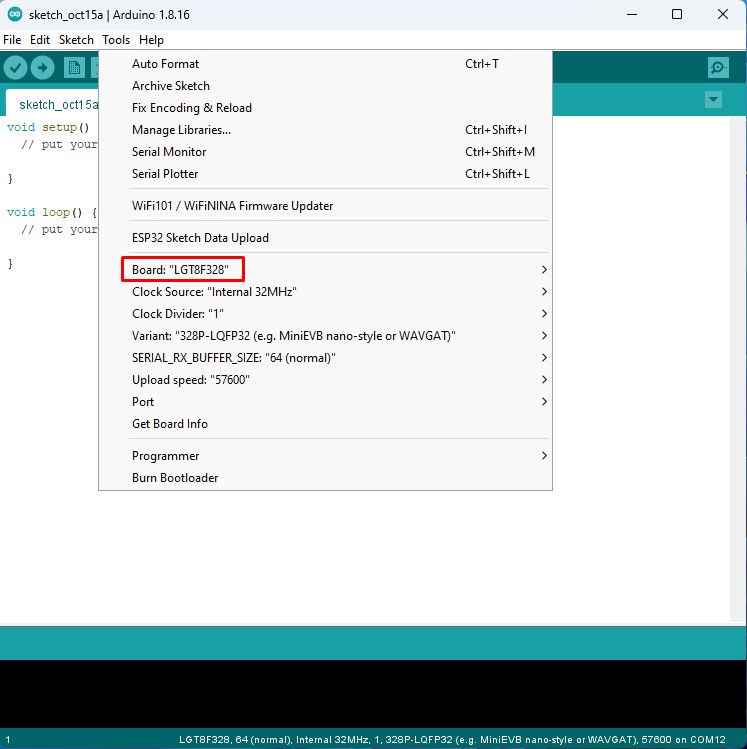Click the Arduino logo in title bar

tap(13, 14)
